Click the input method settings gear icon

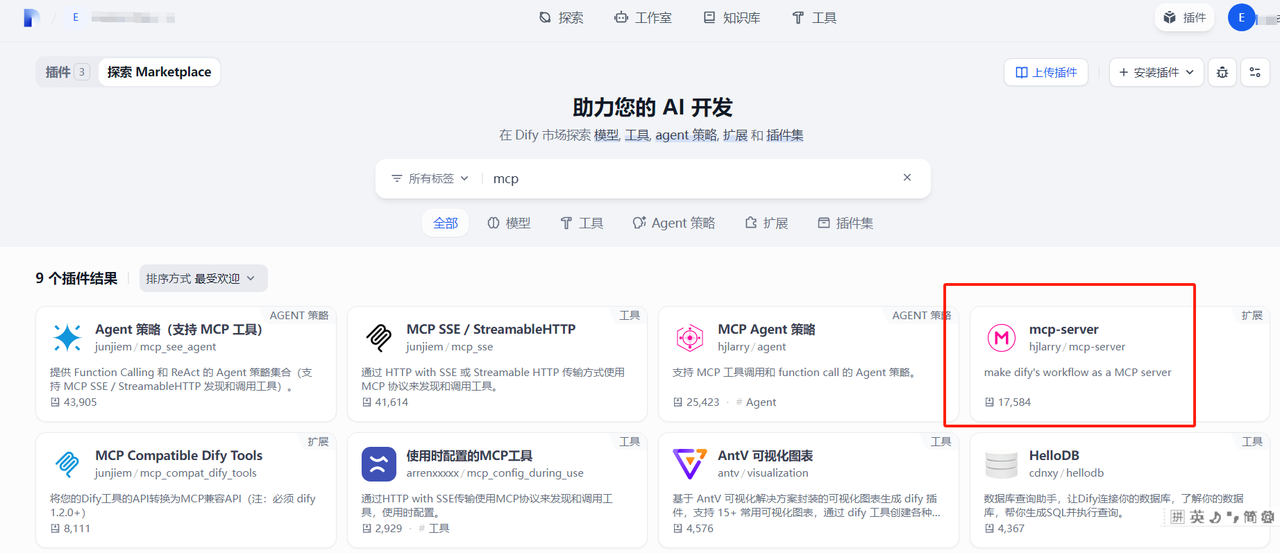pos(1268,517)
